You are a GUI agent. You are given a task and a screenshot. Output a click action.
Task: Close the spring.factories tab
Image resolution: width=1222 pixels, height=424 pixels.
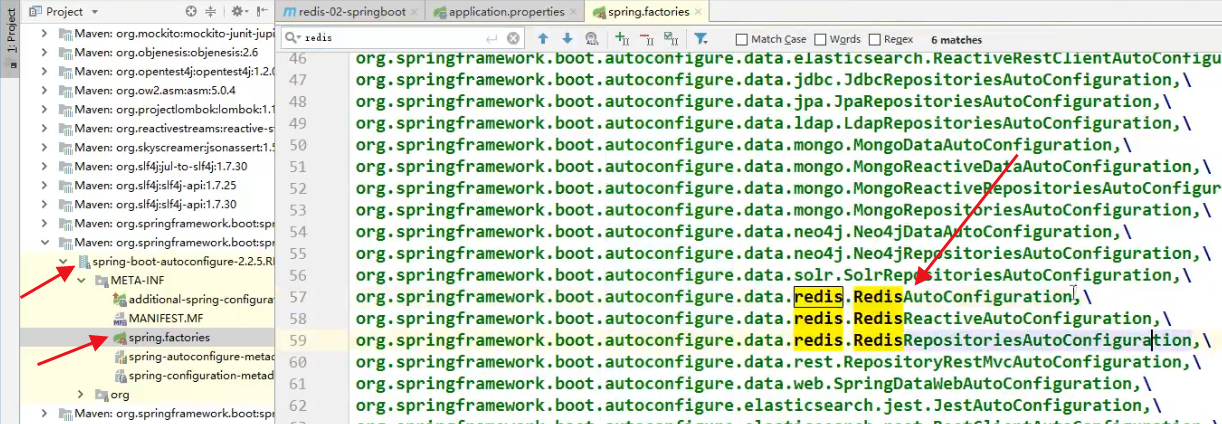(x=700, y=12)
